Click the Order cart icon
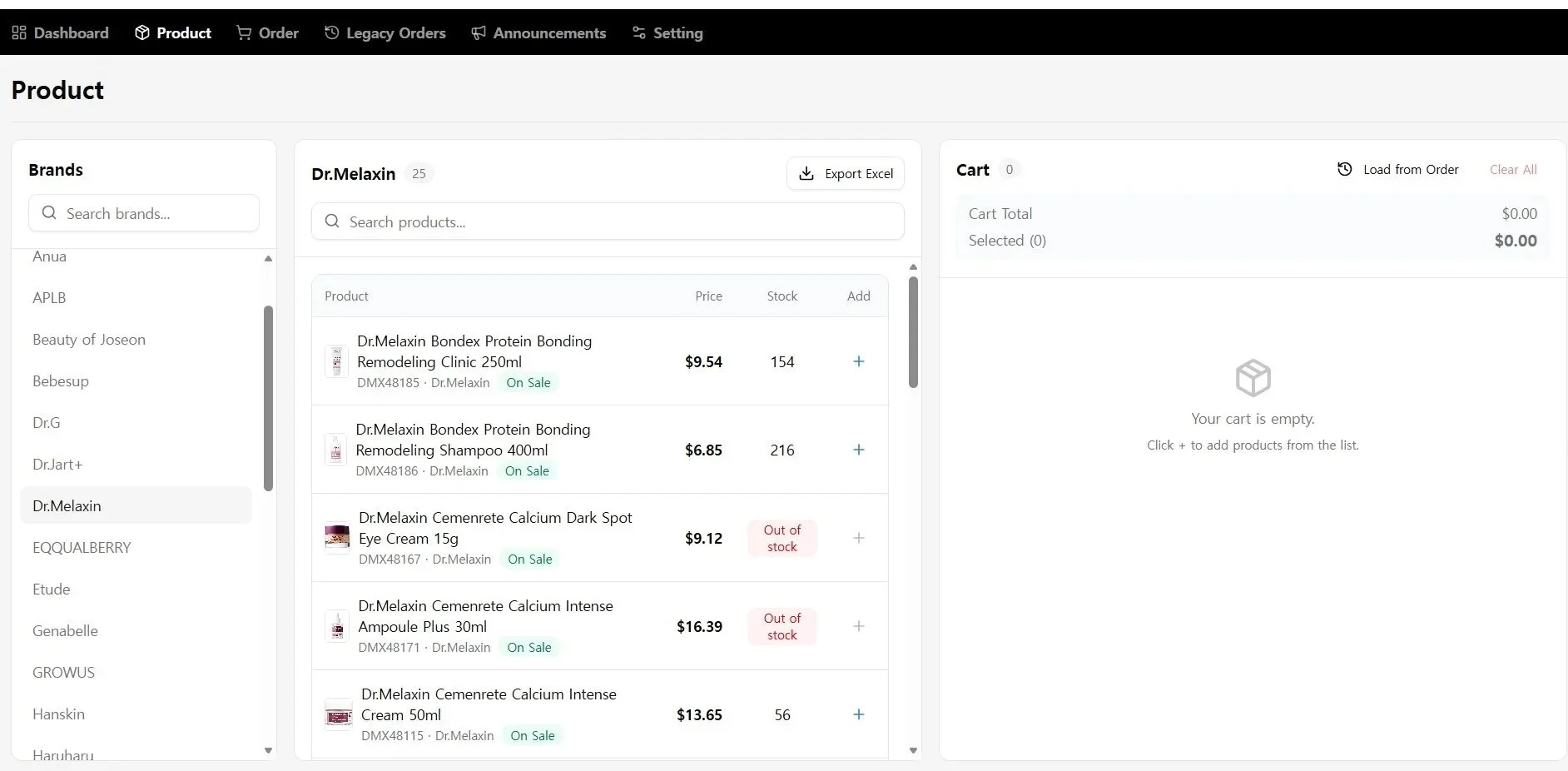The width and height of the screenshot is (1568, 771). tap(244, 33)
